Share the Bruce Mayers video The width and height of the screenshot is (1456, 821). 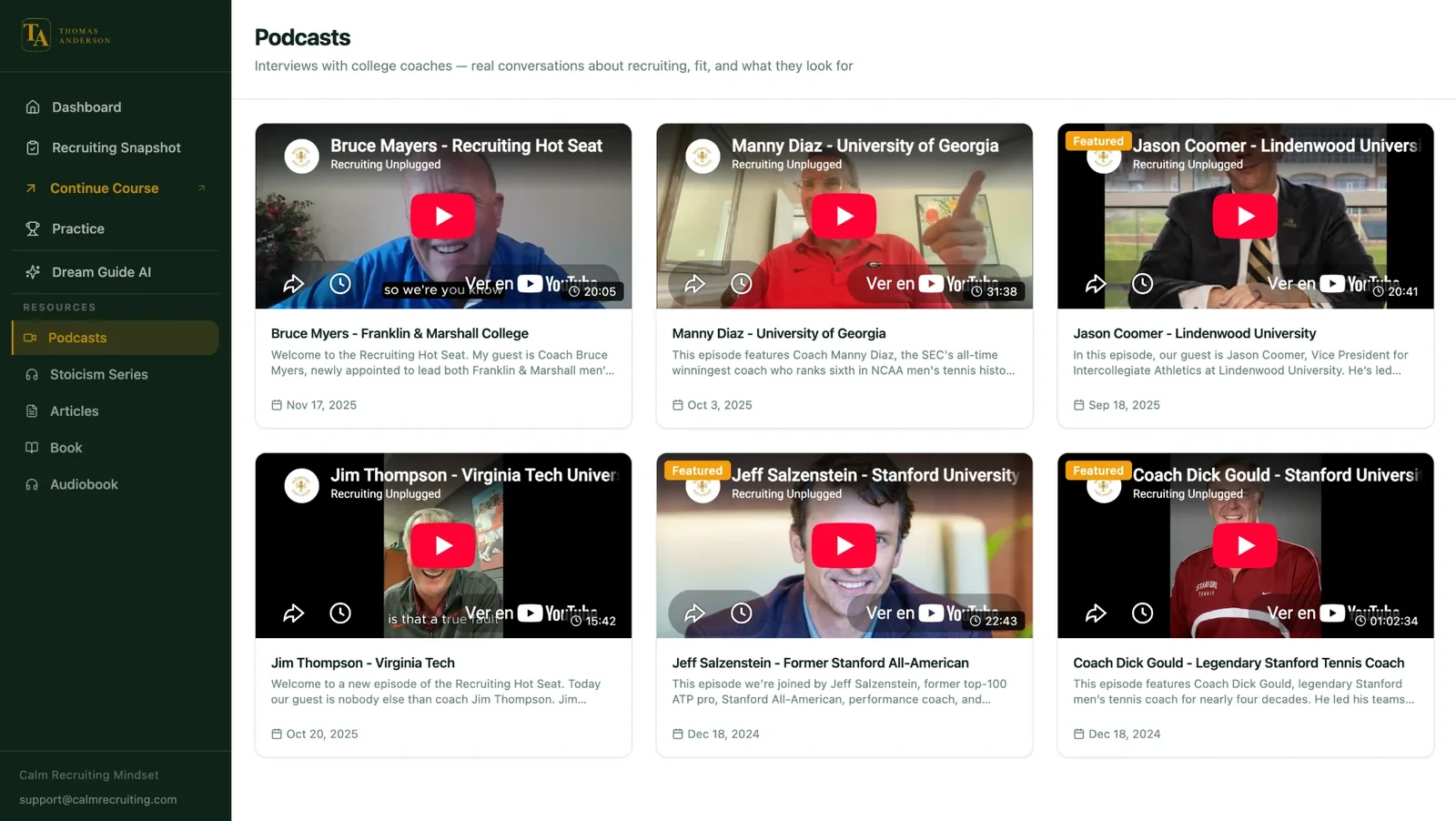(x=294, y=284)
